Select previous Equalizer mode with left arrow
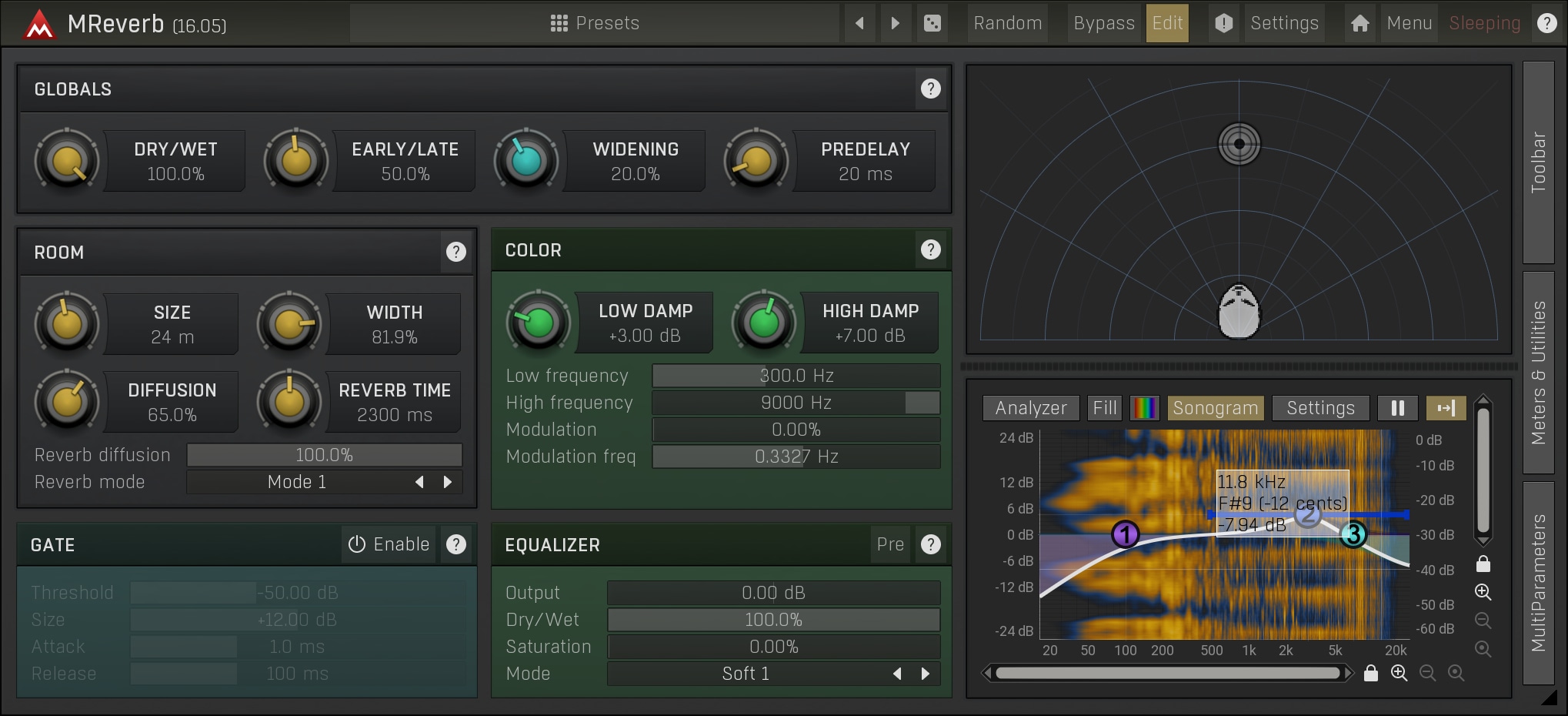Screen dimensions: 1568x716 897,674
